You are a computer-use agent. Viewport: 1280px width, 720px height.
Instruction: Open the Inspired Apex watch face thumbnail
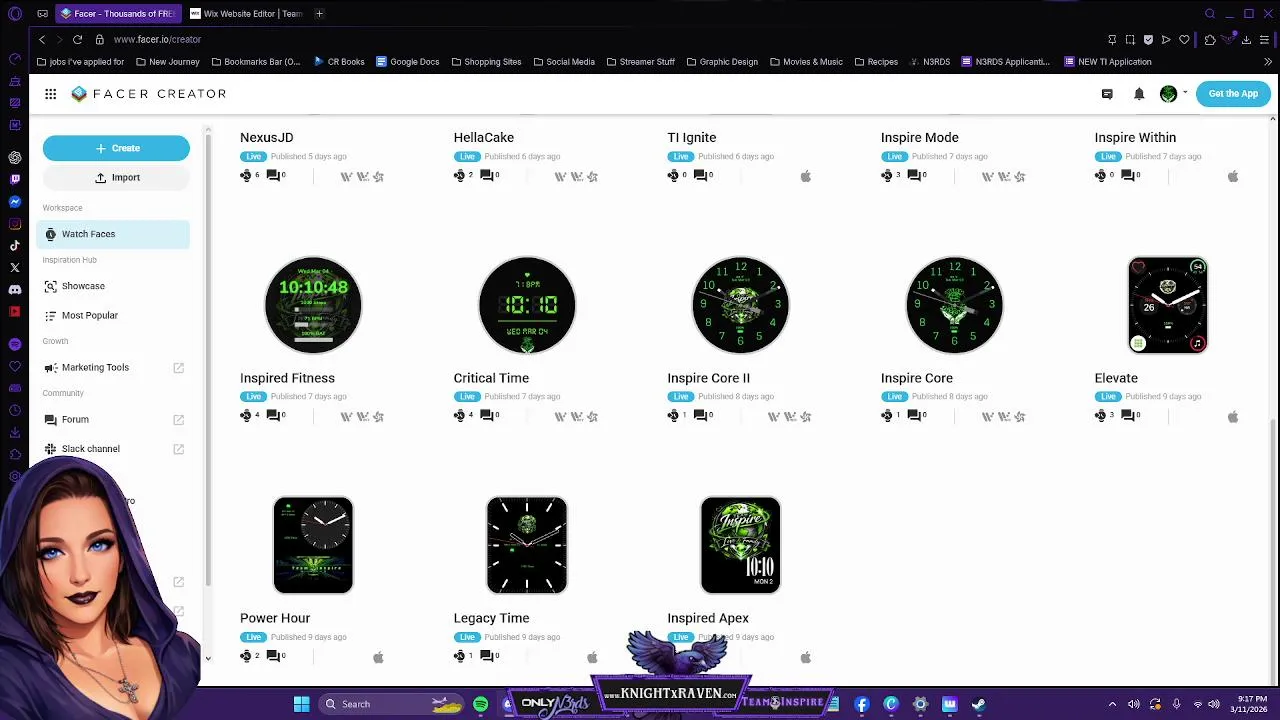[741, 545]
